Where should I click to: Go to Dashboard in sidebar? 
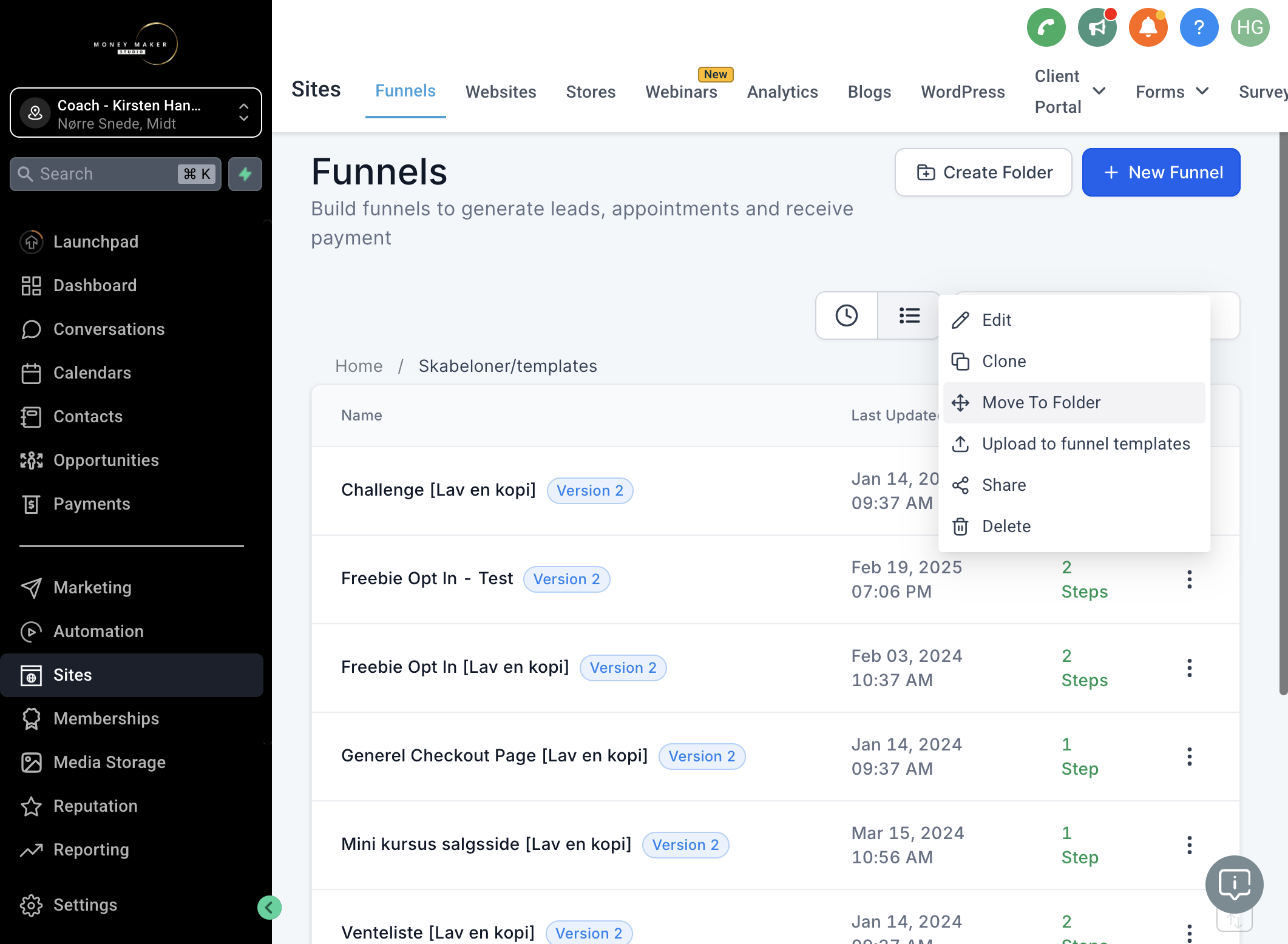pos(95,285)
